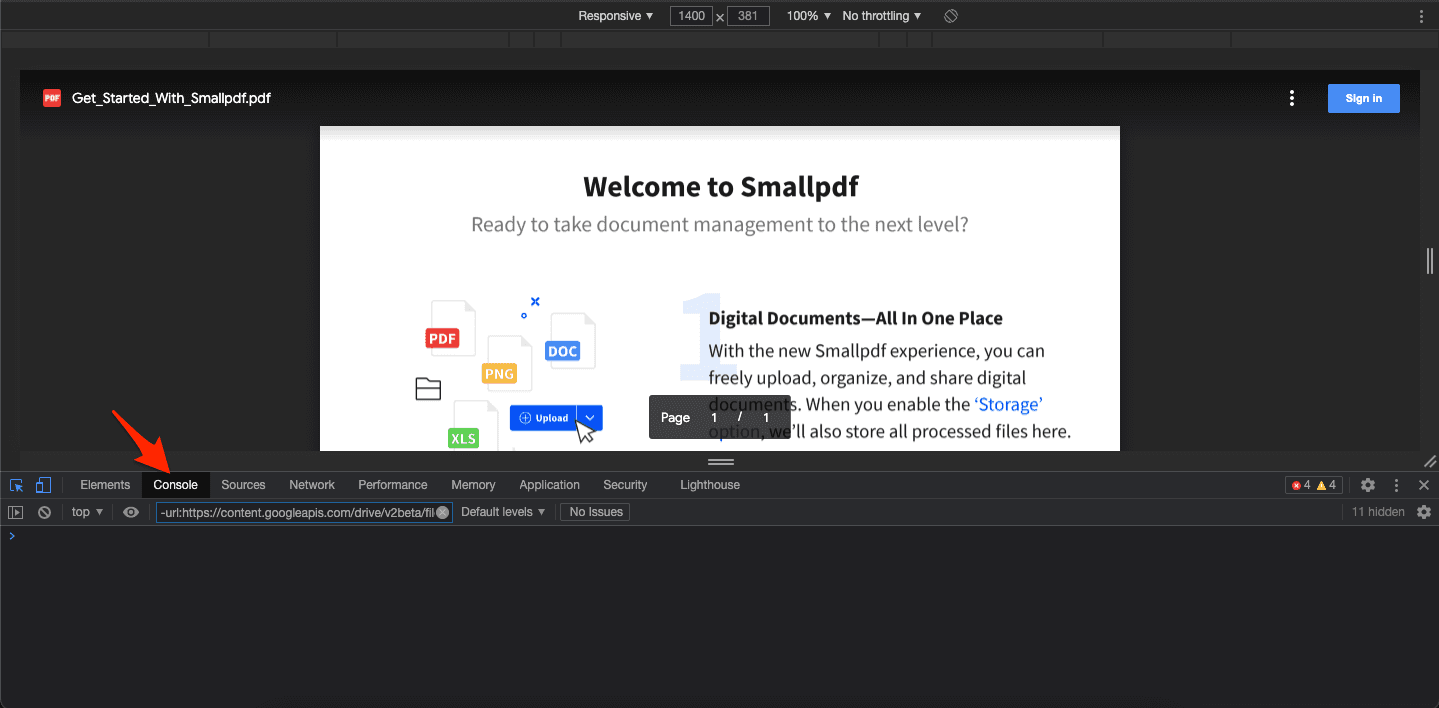Clear the console filter text
Image resolution: width=1439 pixels, height=708 pixels.
(x=442, y=512)
